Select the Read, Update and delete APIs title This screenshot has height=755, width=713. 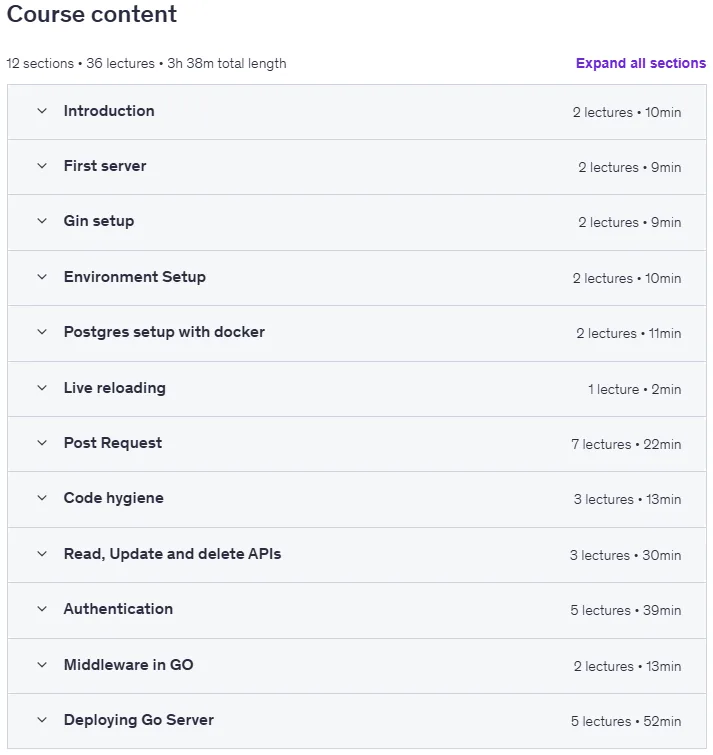click(172, 554)
